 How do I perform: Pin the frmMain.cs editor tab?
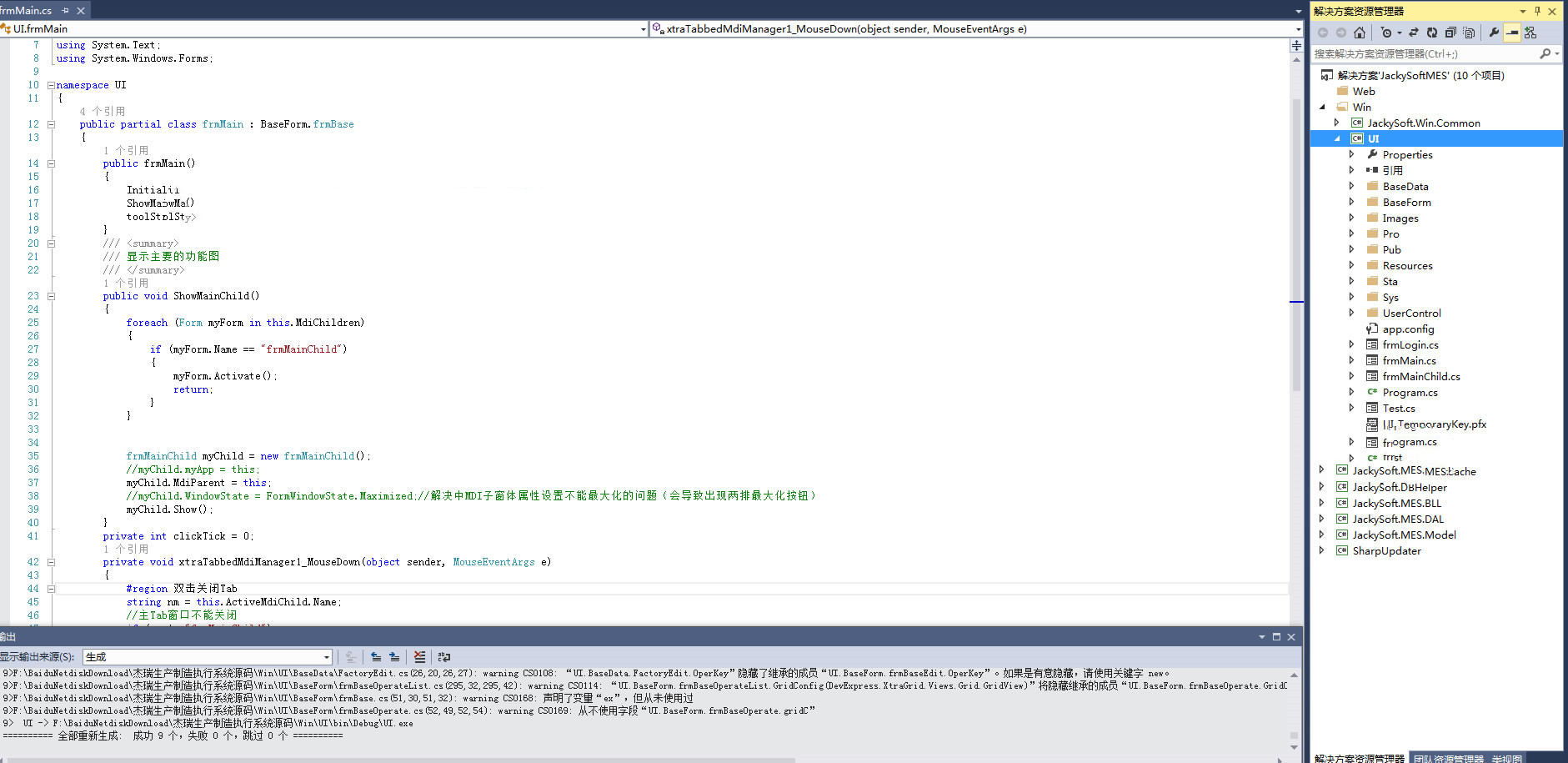tap(66, 10)
